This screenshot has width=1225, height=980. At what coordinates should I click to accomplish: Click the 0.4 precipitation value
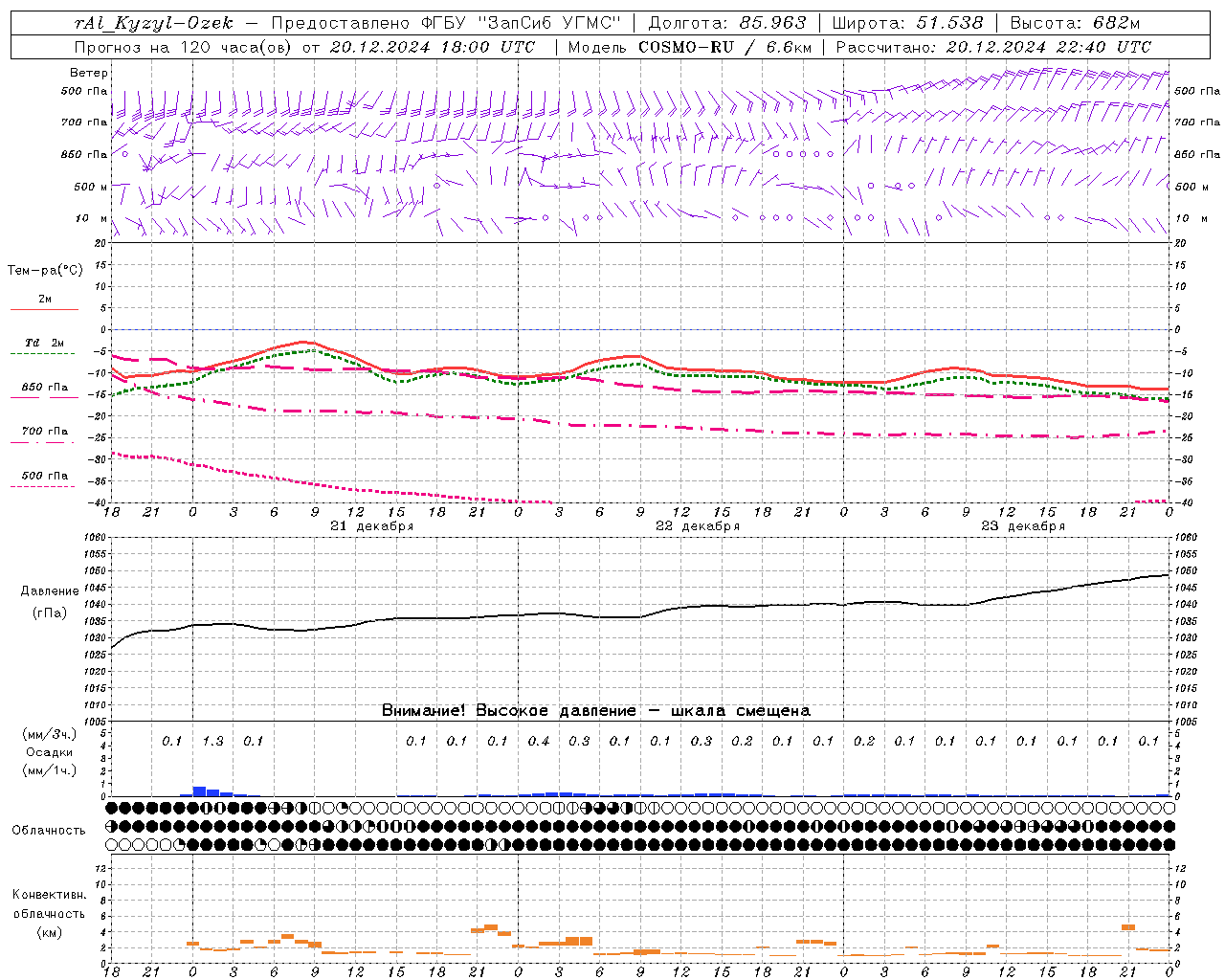539,741
